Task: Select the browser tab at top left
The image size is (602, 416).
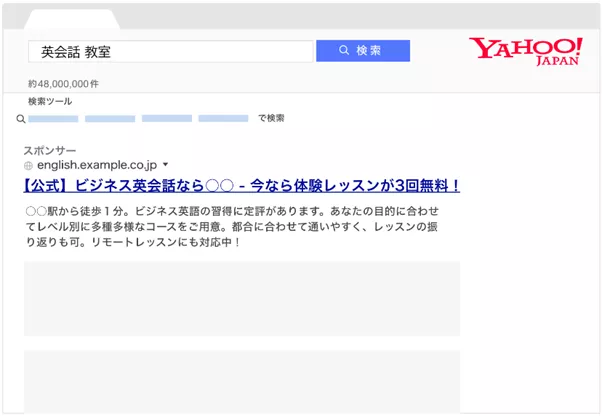Action: 72,20
